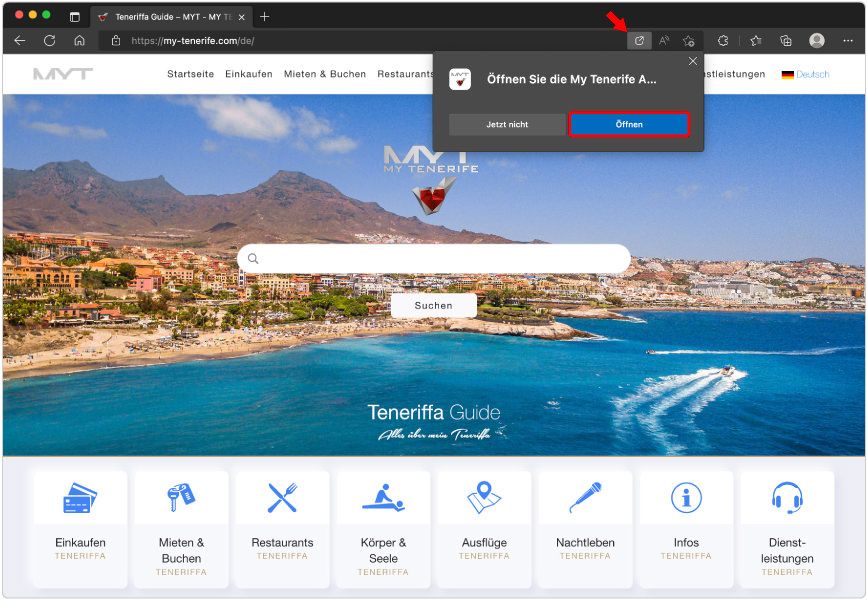
Task: Confirm opening the app with Öffnen
Action: (629, 124)
